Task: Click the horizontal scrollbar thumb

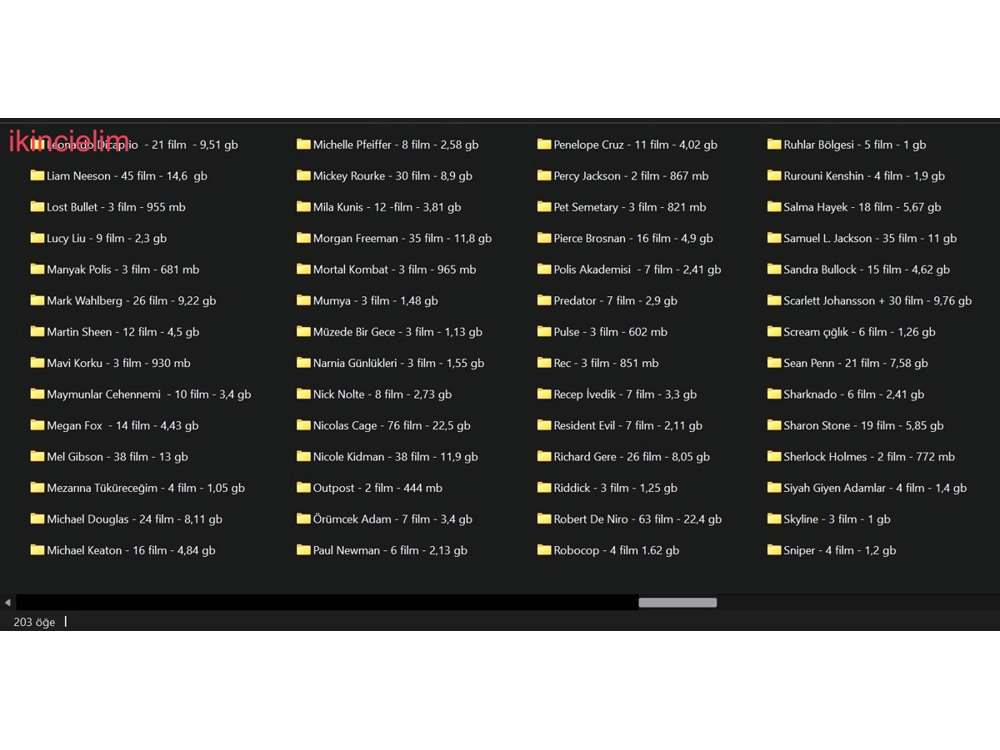Action: (677, 603)
